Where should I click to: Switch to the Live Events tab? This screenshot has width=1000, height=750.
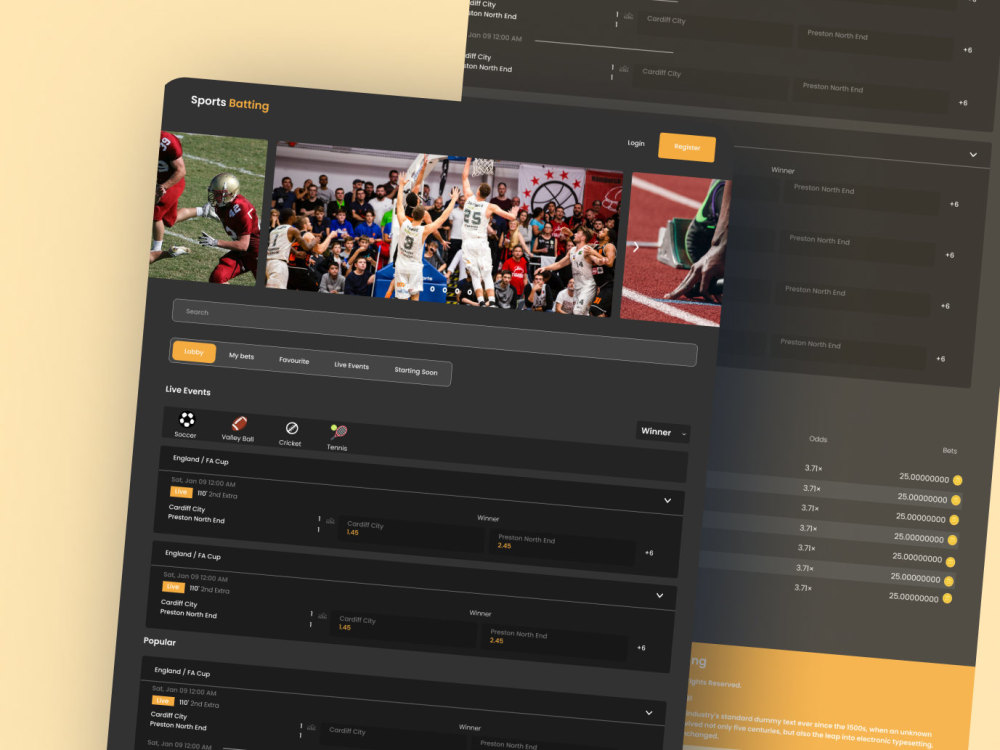click(351, 365)
